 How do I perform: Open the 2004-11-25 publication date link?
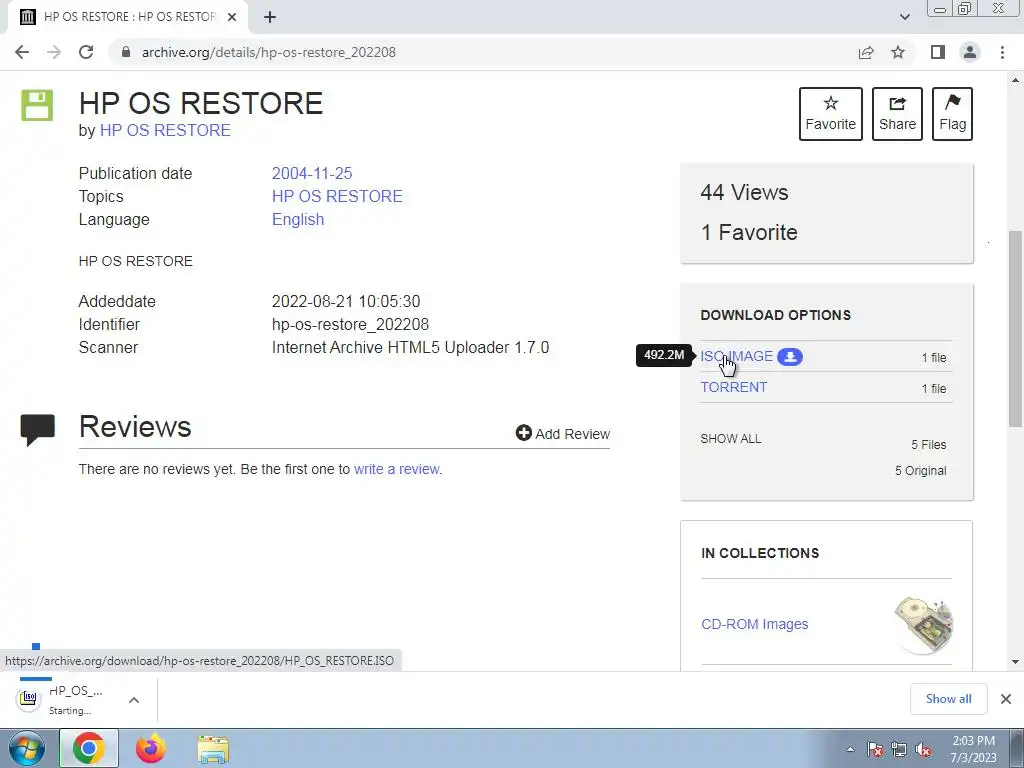(312, 173)
